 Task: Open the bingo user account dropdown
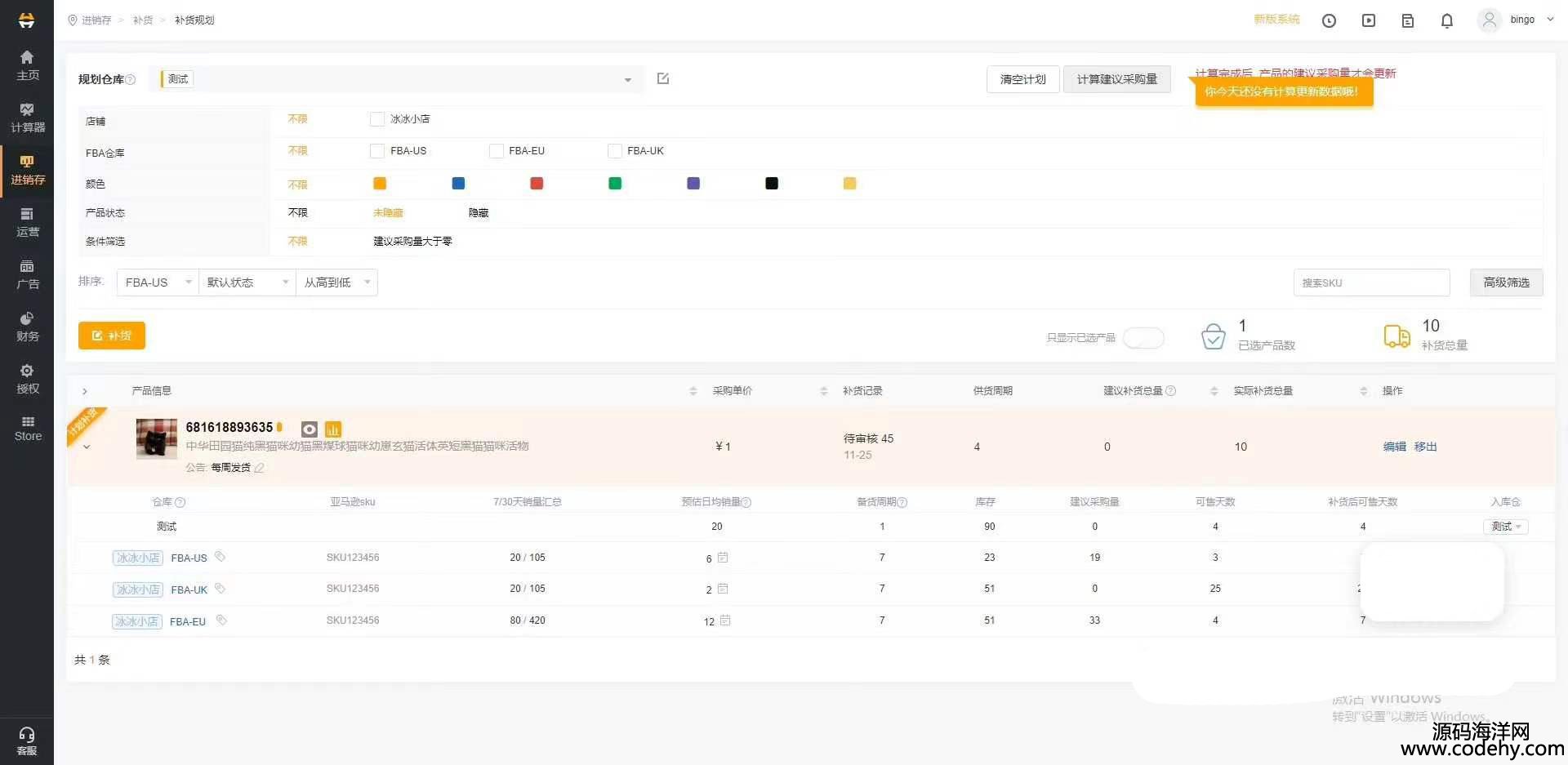click(1532, 20)
